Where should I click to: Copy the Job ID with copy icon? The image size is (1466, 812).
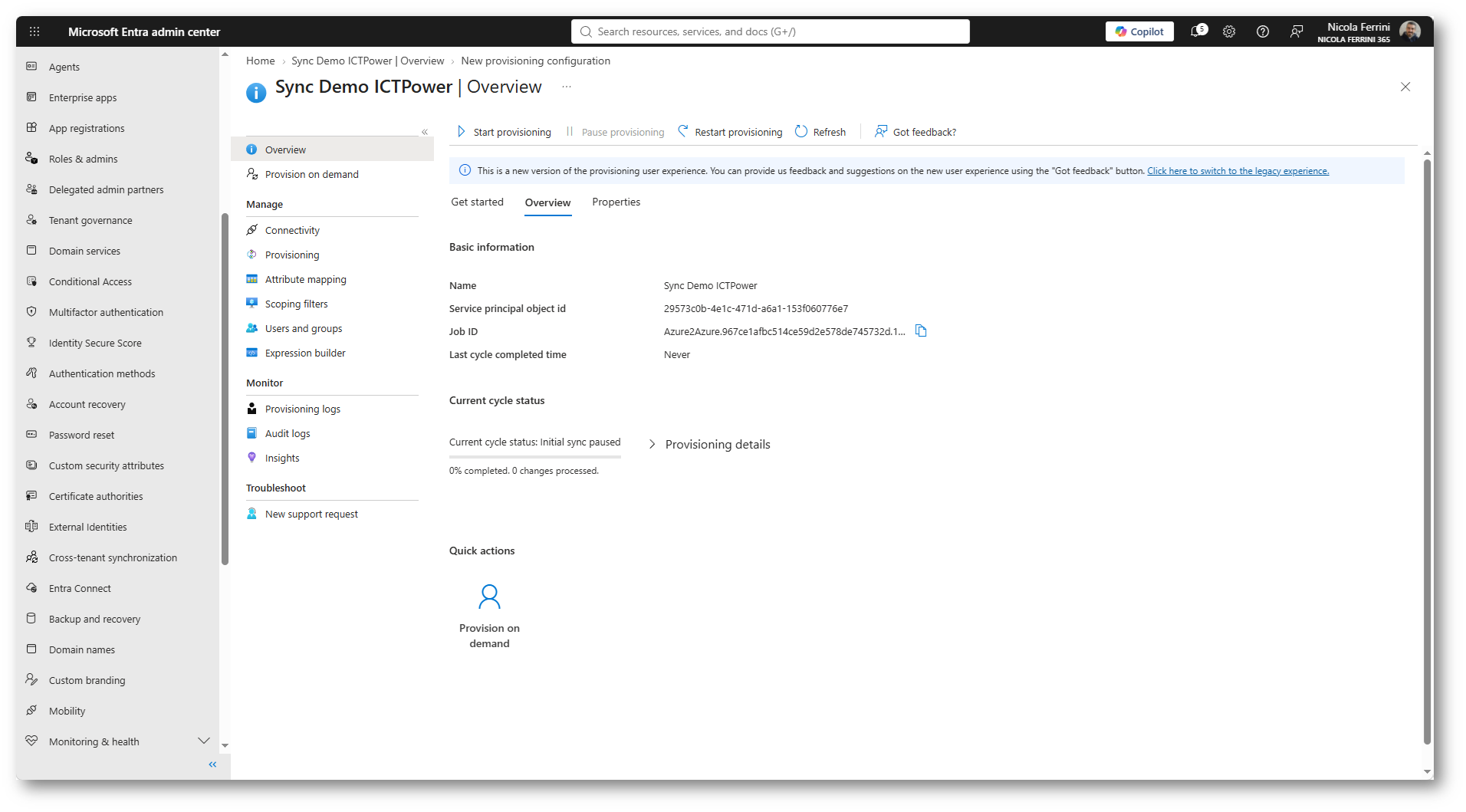click(921, 331)
